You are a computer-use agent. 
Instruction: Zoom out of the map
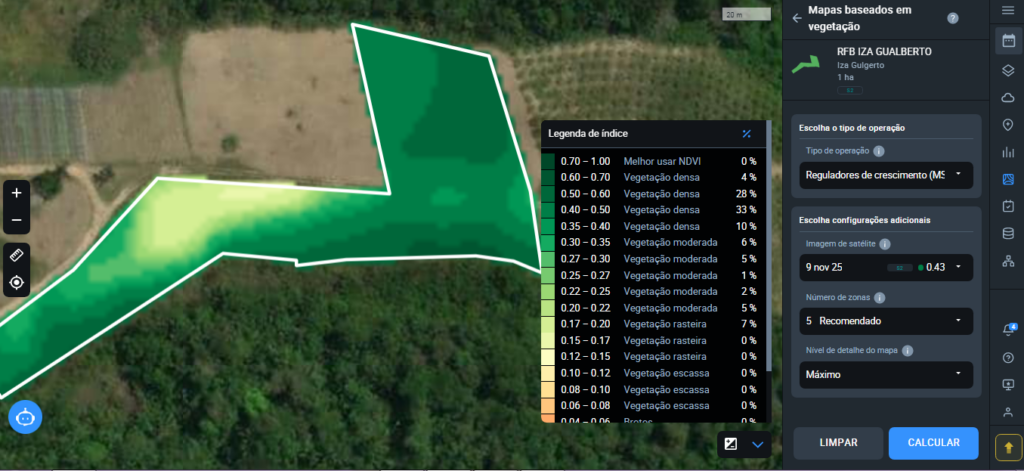click(17, 220)
